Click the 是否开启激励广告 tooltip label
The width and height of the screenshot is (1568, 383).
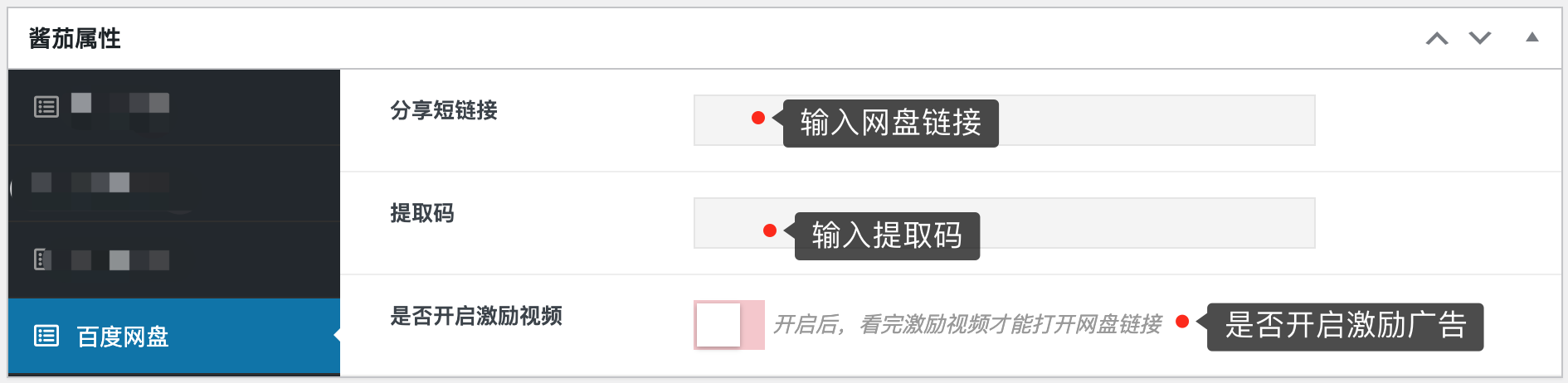tap(1345, 327)
